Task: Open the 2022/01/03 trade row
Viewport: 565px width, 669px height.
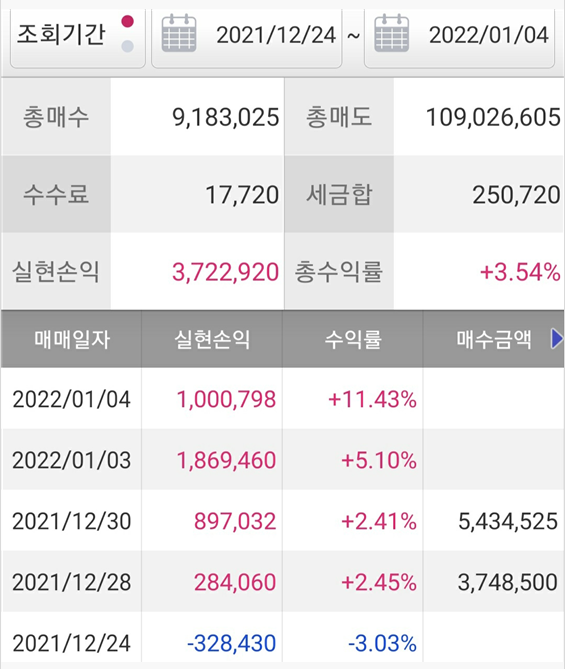Action: tap(282, 460)
